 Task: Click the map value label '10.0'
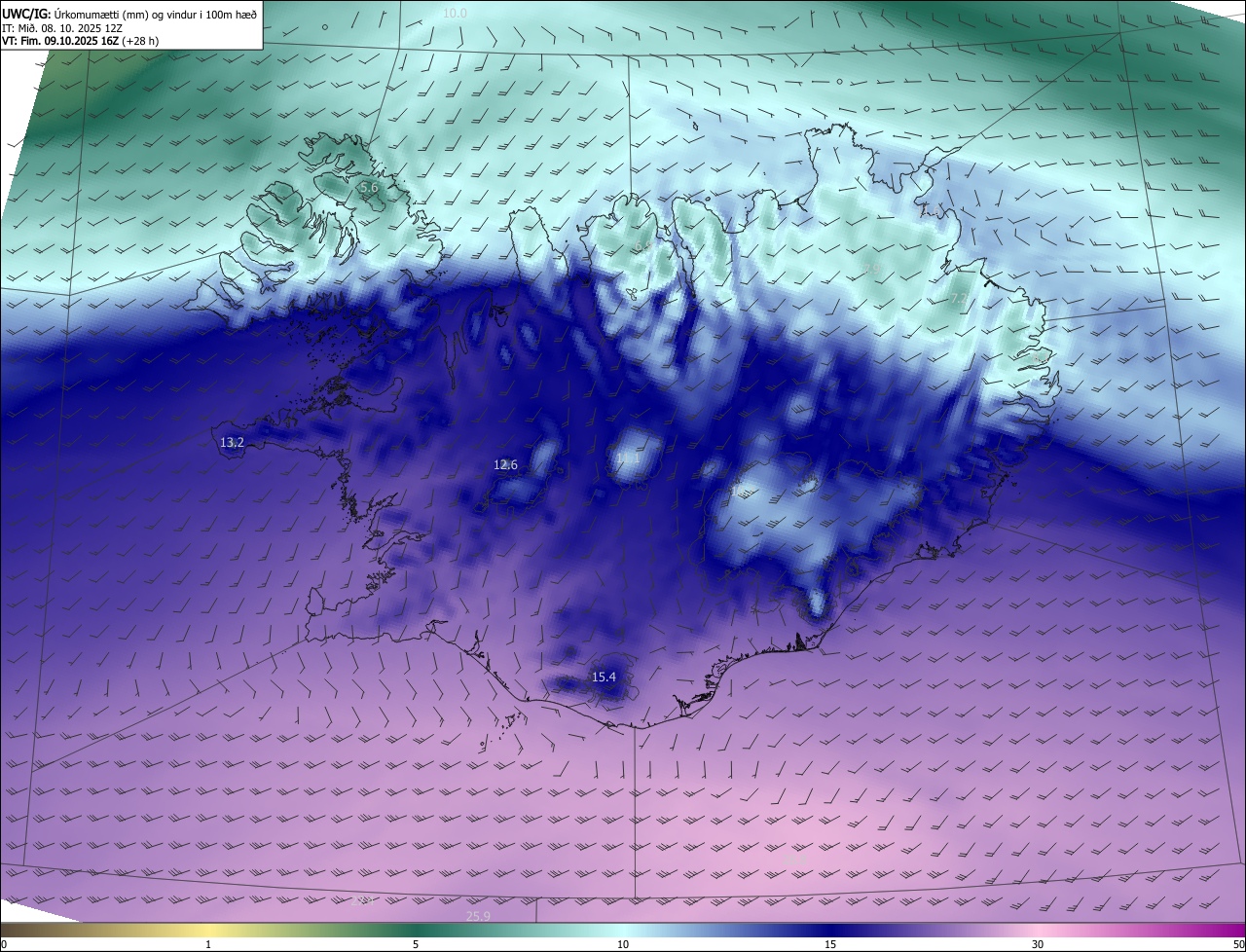455,14
